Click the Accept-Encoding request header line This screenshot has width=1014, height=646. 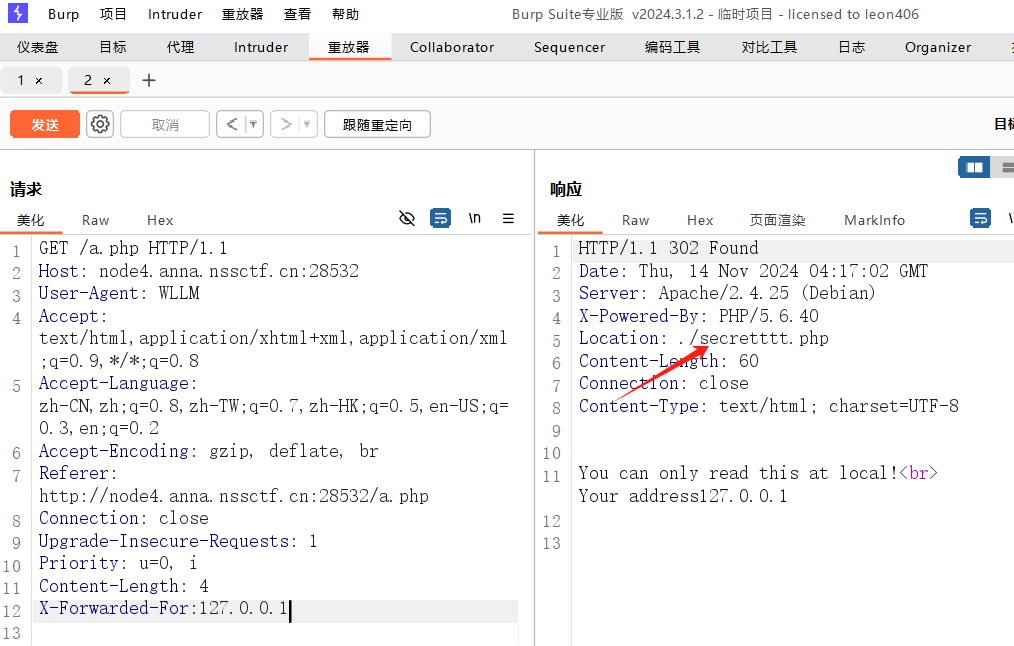208,451
